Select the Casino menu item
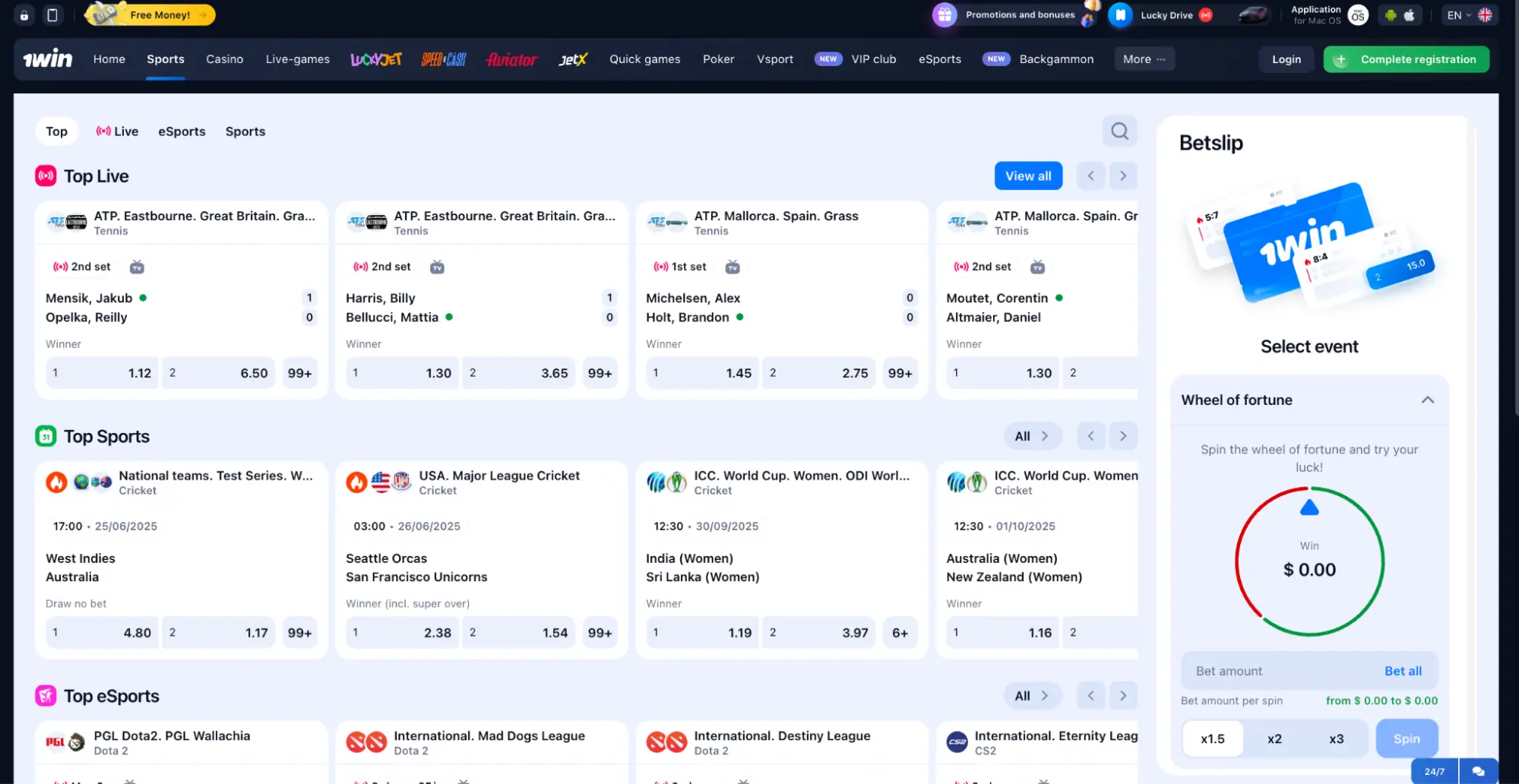 point(225,59)
